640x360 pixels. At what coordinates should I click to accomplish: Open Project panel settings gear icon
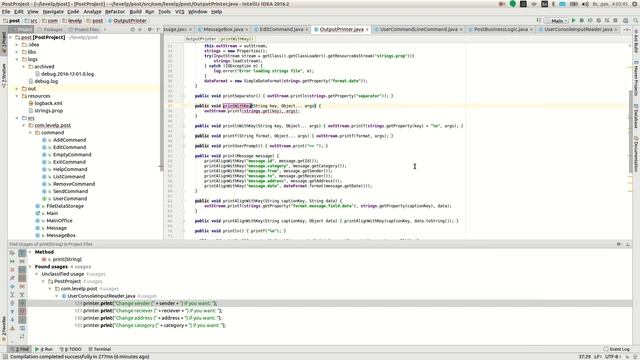click(x=150, y=29)
